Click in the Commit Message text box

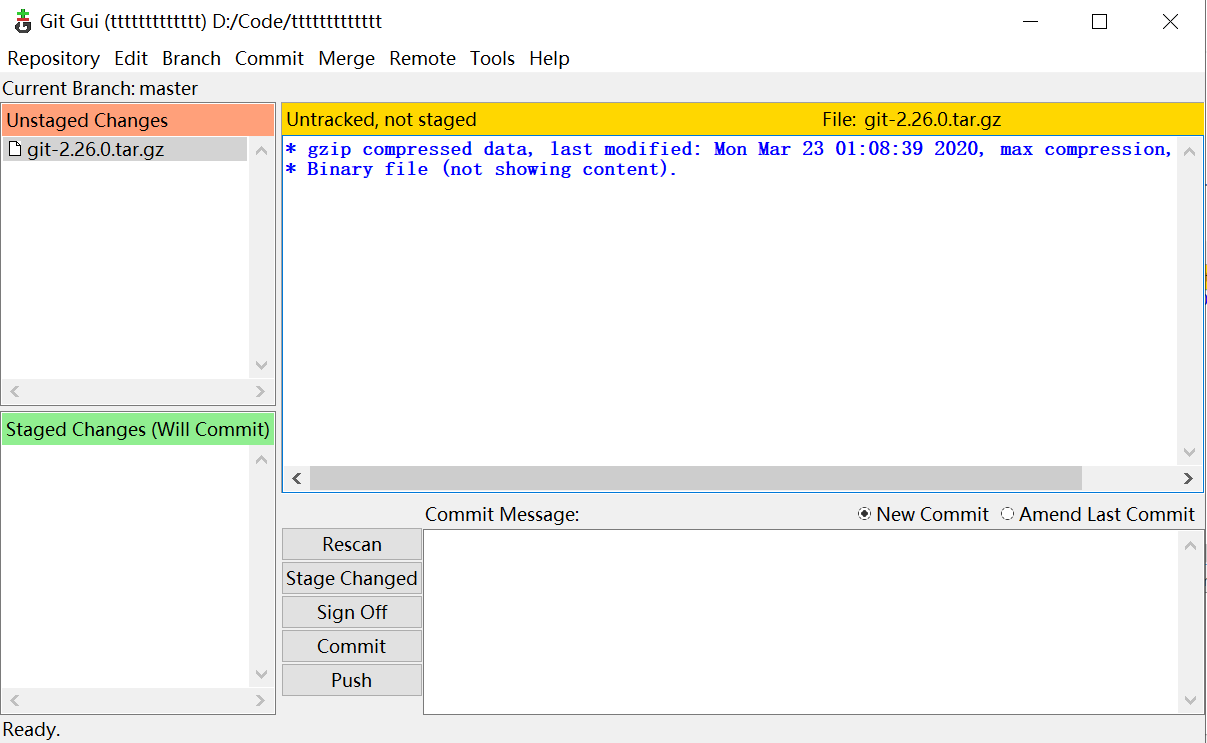(801, 622)
